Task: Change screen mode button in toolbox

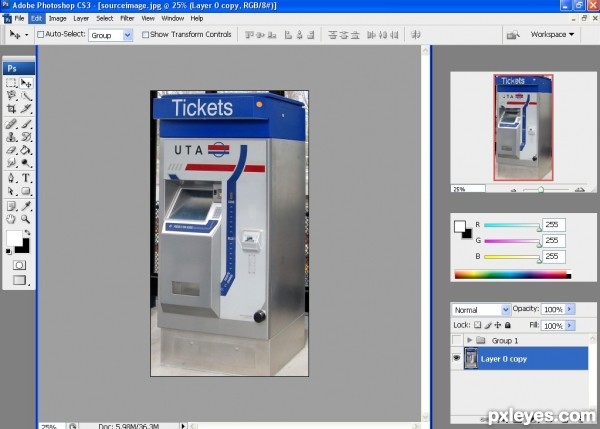Action: [x=20, y=280]
